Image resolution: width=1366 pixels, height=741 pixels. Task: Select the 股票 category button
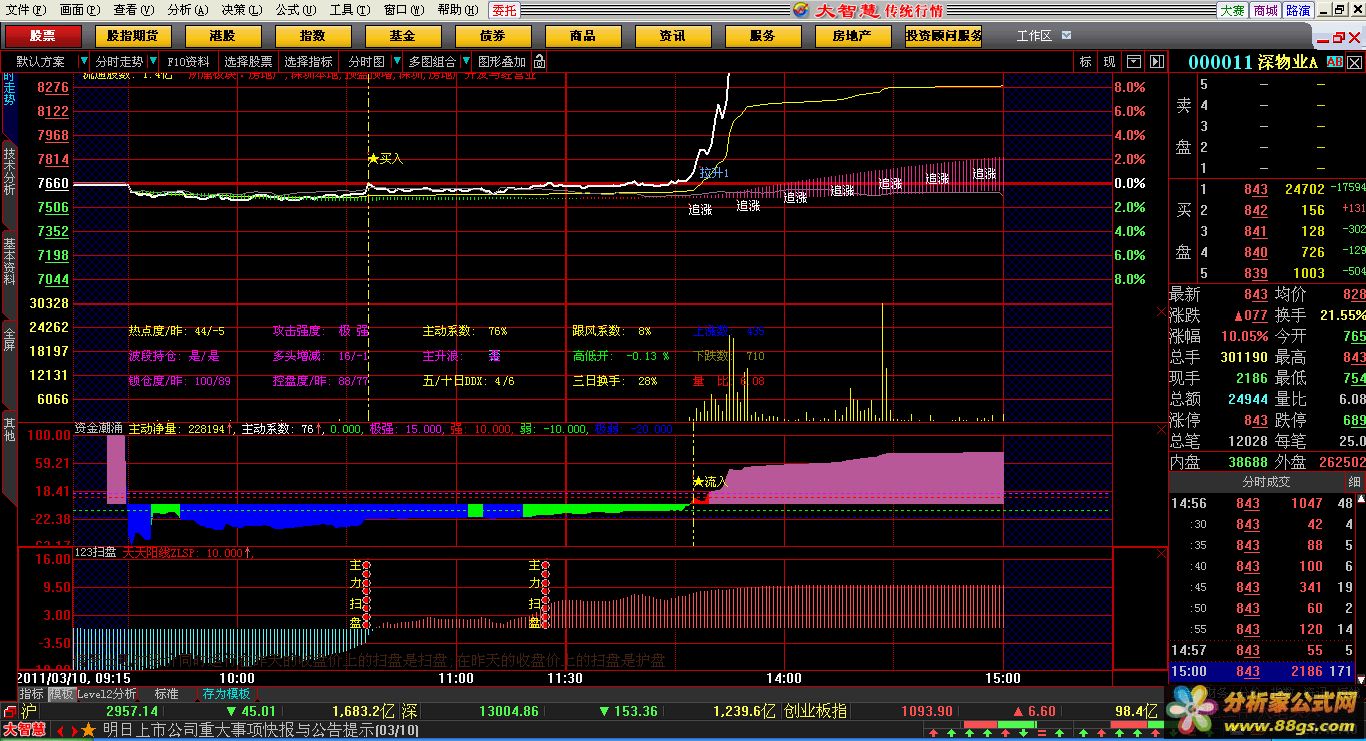click(x=43, y=36)
